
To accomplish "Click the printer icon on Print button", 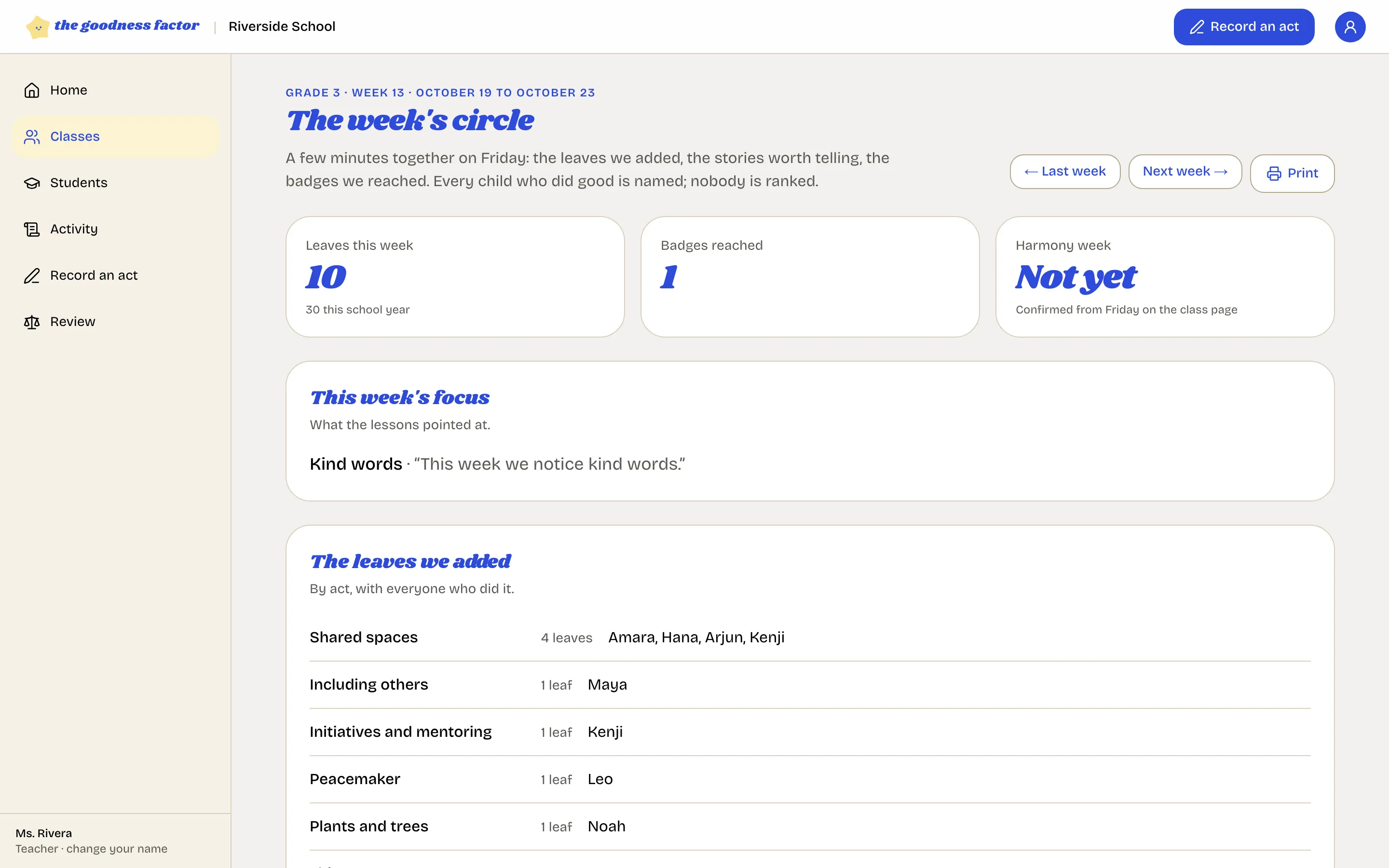I will (x=1274, y=174).
